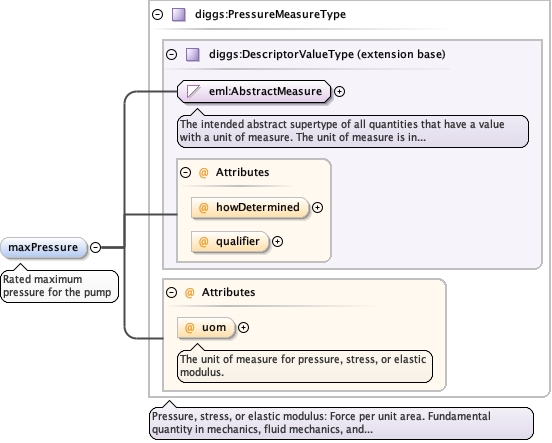Select the maxPressure element node
Viewport: 552px width, 443px height.
(44, 248)
